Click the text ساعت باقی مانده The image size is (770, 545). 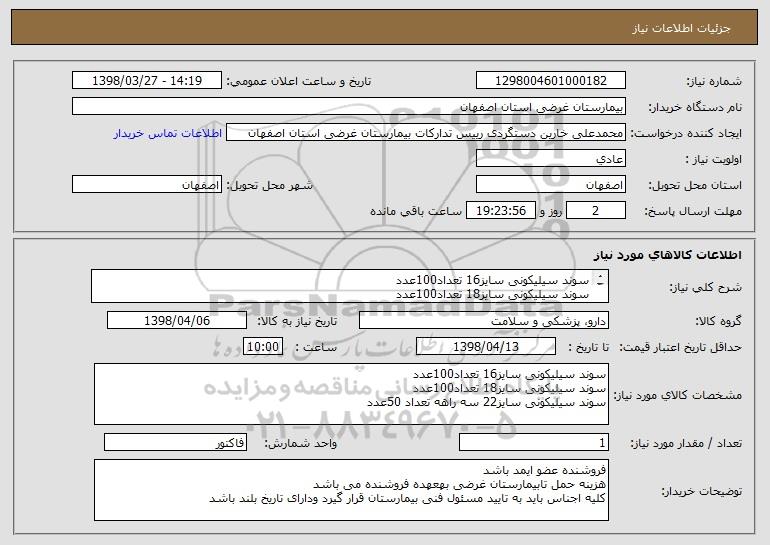(x=415, y=211)
